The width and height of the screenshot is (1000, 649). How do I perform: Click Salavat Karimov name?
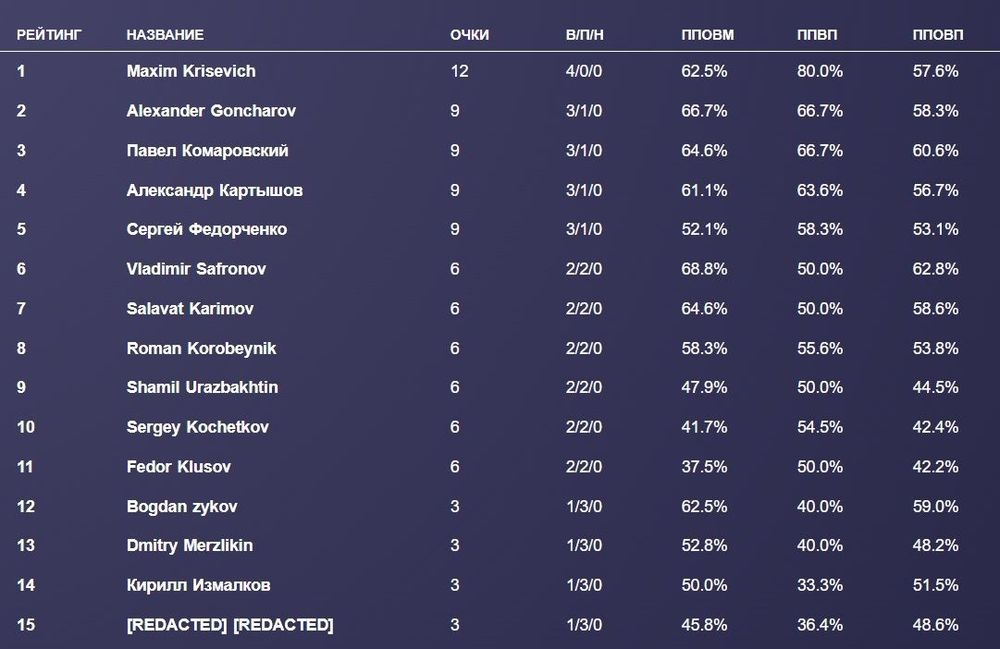[x=190, y=309]
